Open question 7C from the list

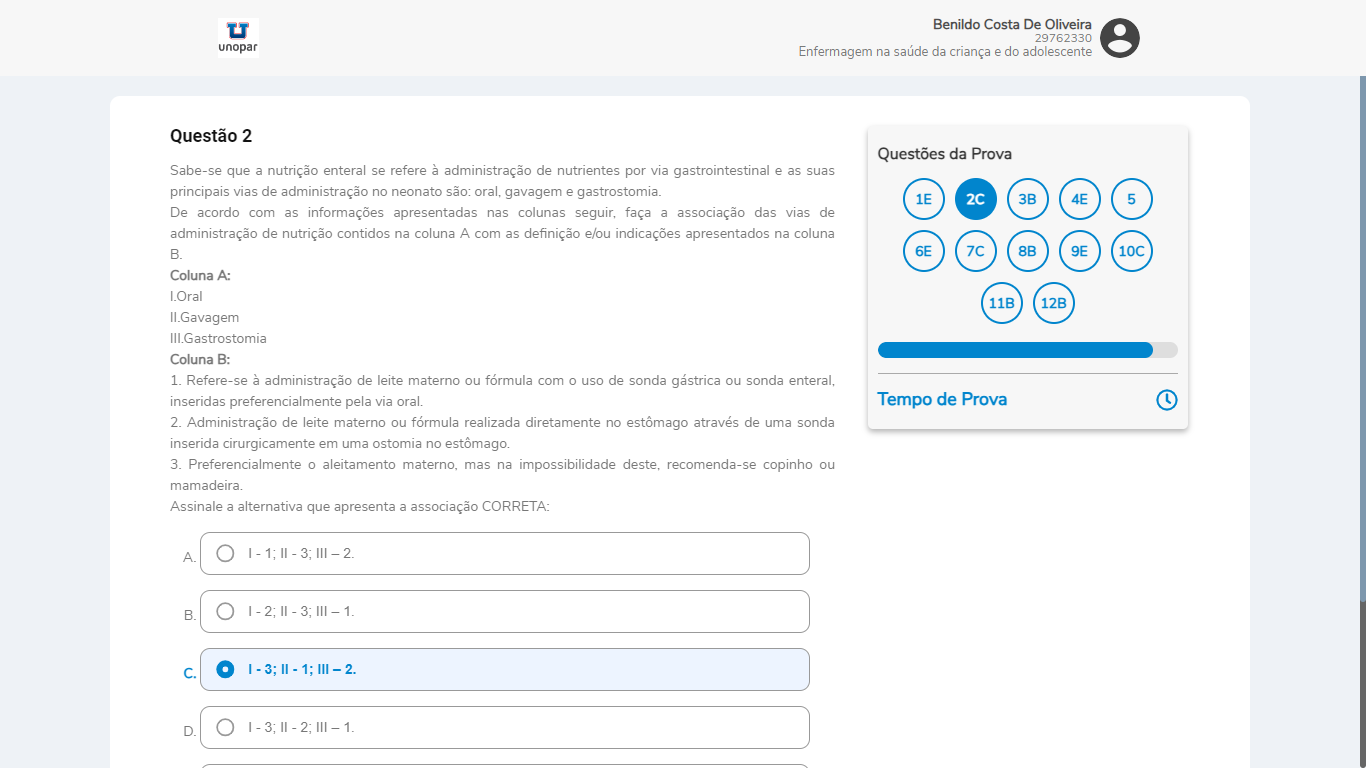click(975, 251)
